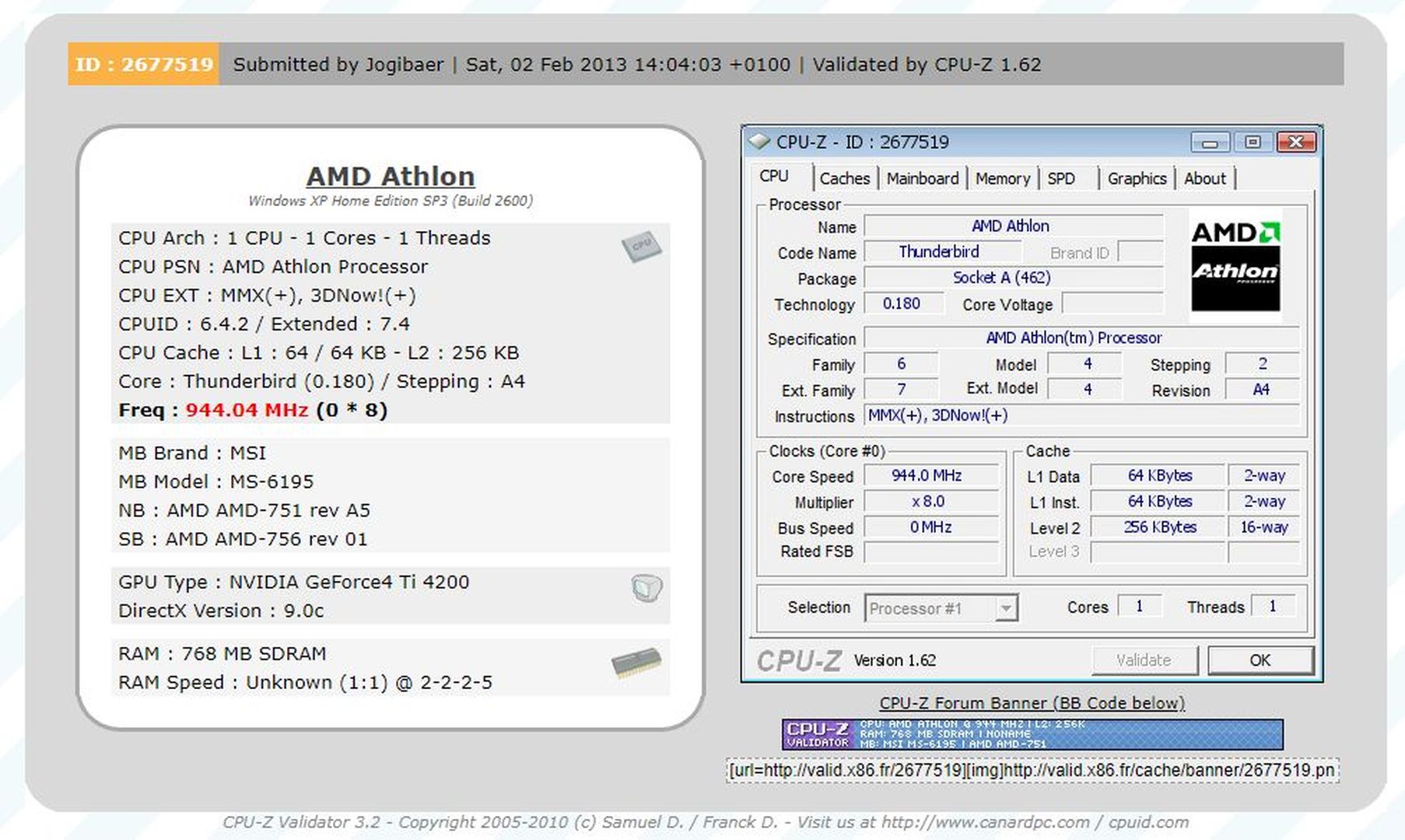Minimize the CPU-Z window
1405x840 pixels.
tap(1210, 142)
